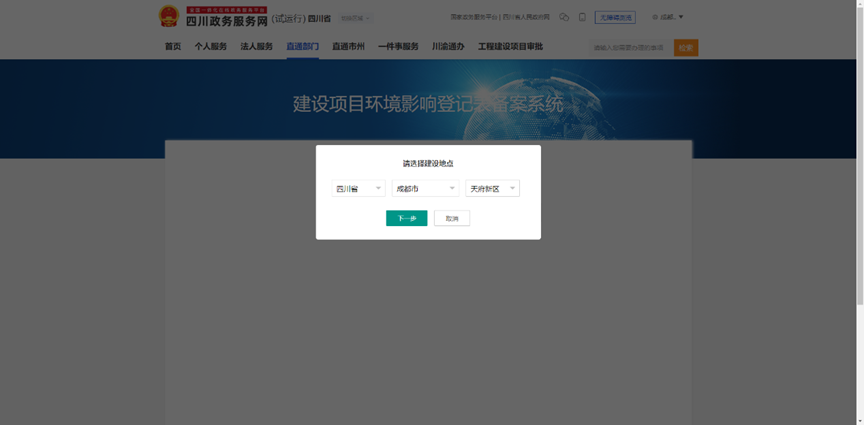Open the 成都 user account dropdown
Screen dimensions: 864x425
click(668, 17)
